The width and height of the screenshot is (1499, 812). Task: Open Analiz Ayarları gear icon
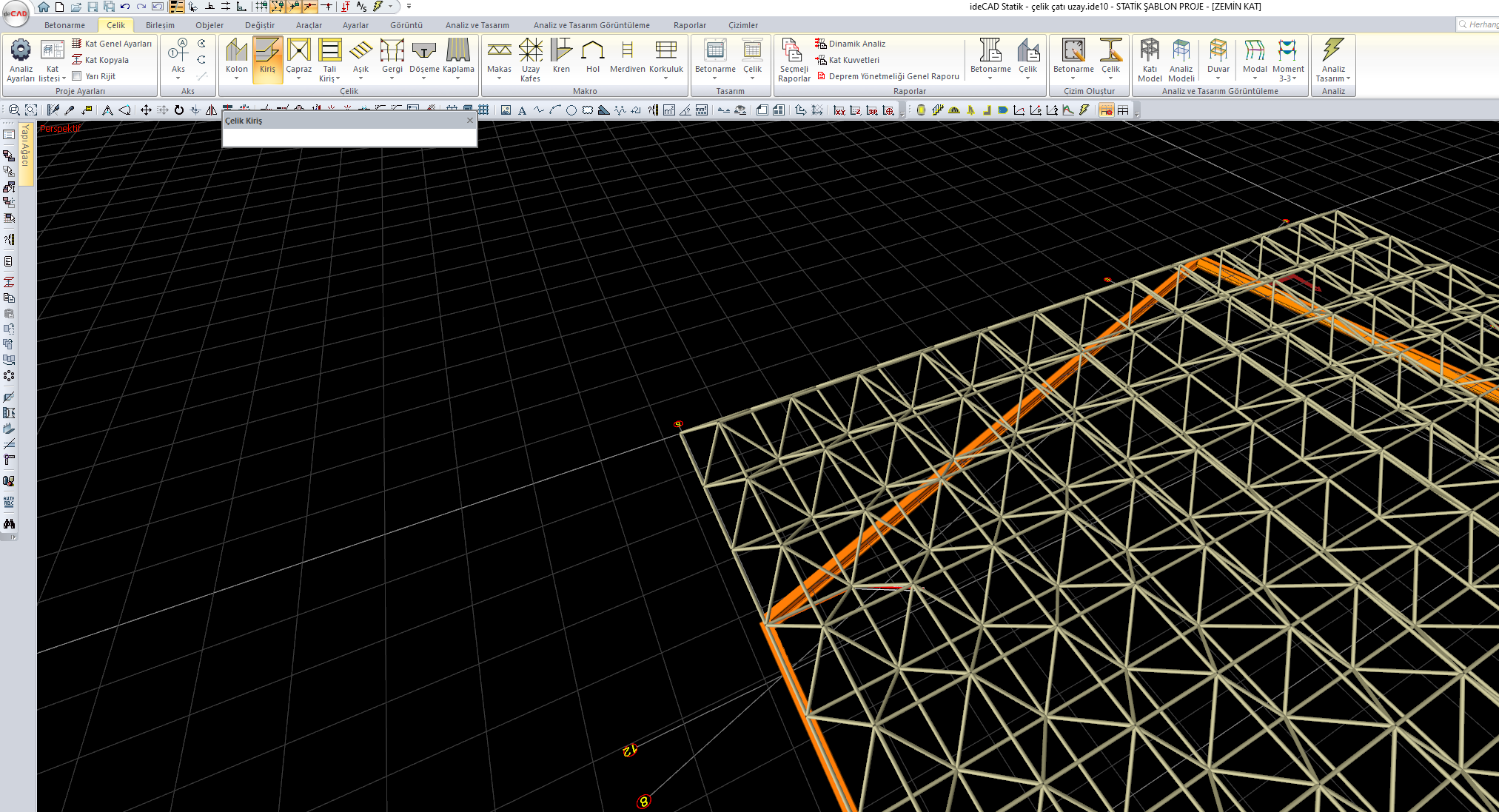pyautogui.click(x=21, y=59)
